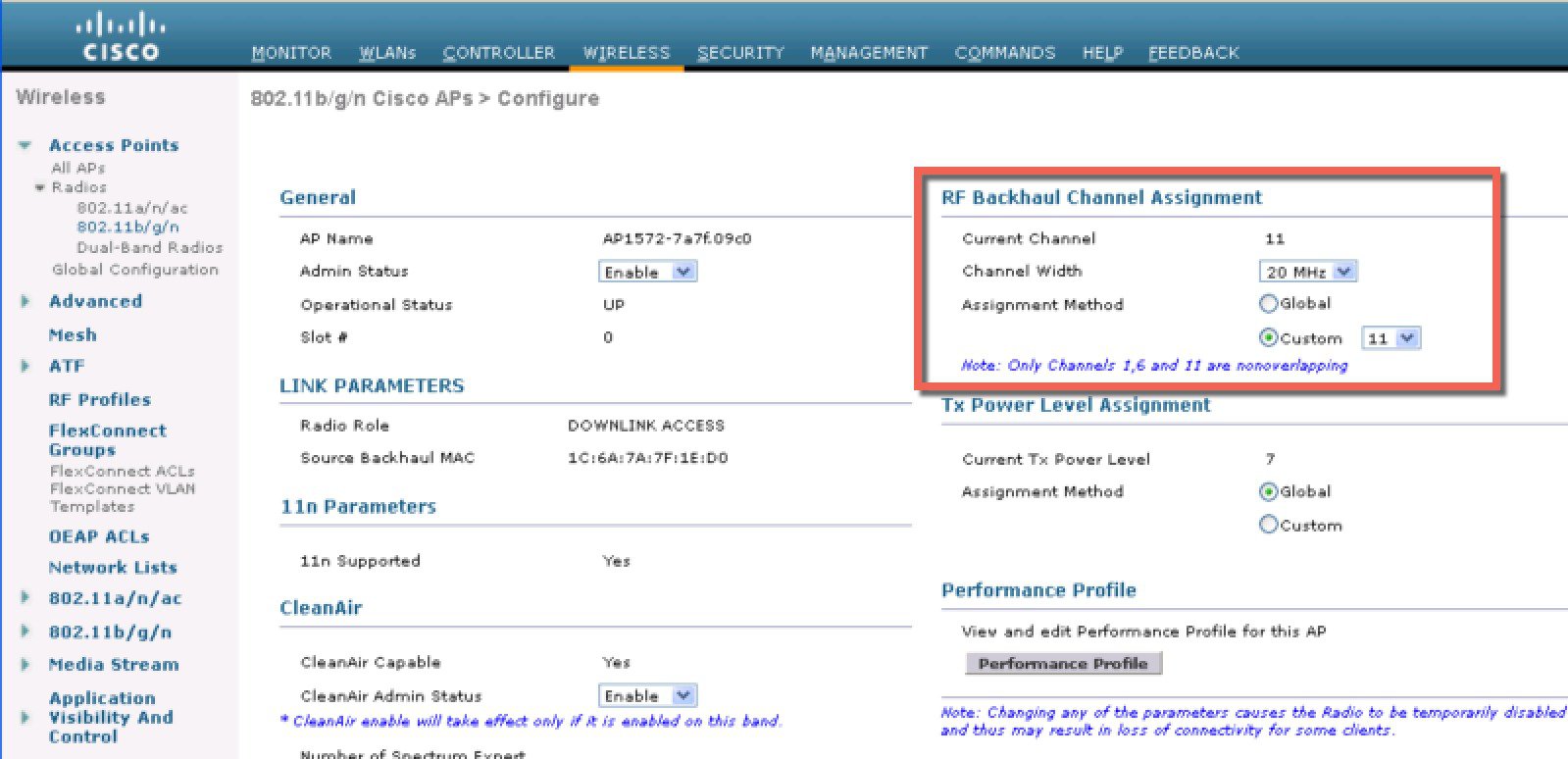Open the CONTROLLER menu
The width and height of the screenshot is (1568, 759).
tap(499, 53)
